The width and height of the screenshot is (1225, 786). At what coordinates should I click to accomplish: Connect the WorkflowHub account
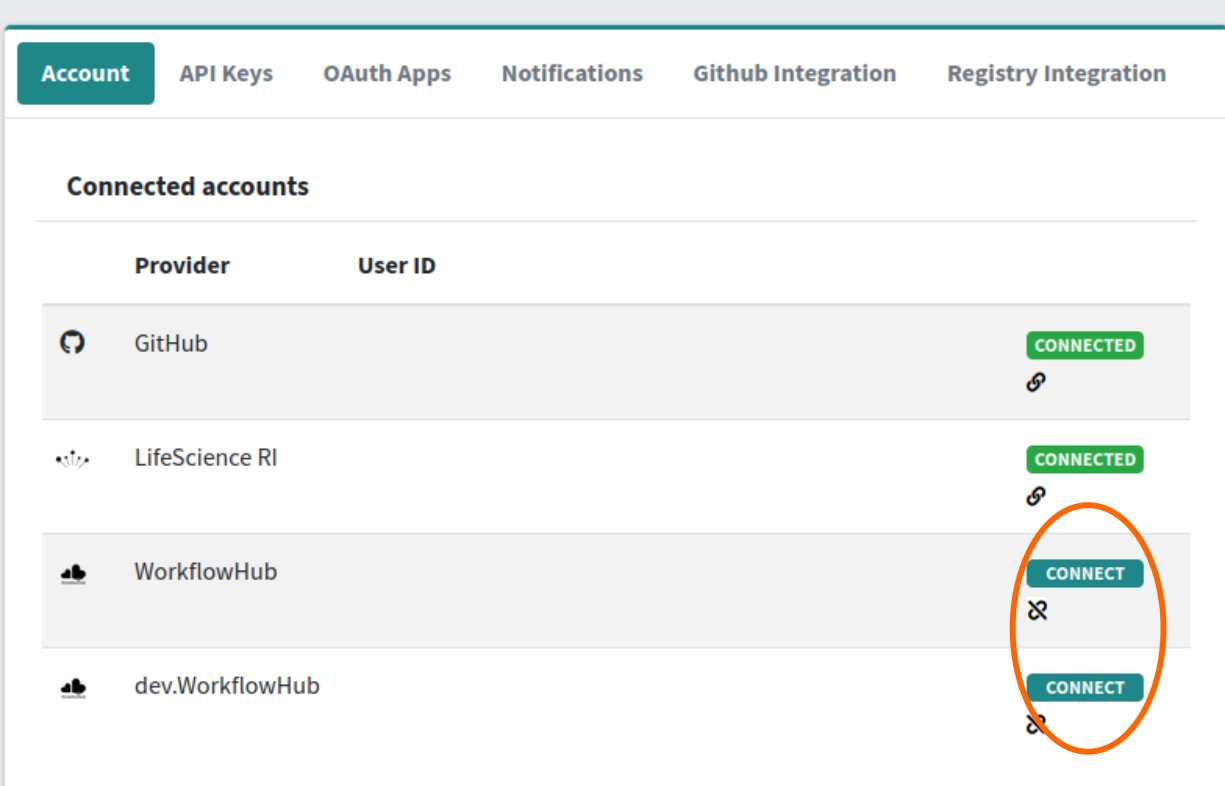point(1085,574)
